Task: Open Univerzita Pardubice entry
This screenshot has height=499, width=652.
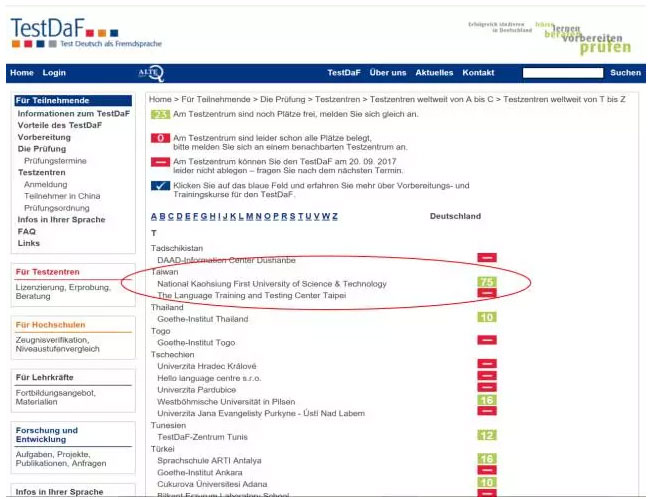Action: click(x=196, y=390)
